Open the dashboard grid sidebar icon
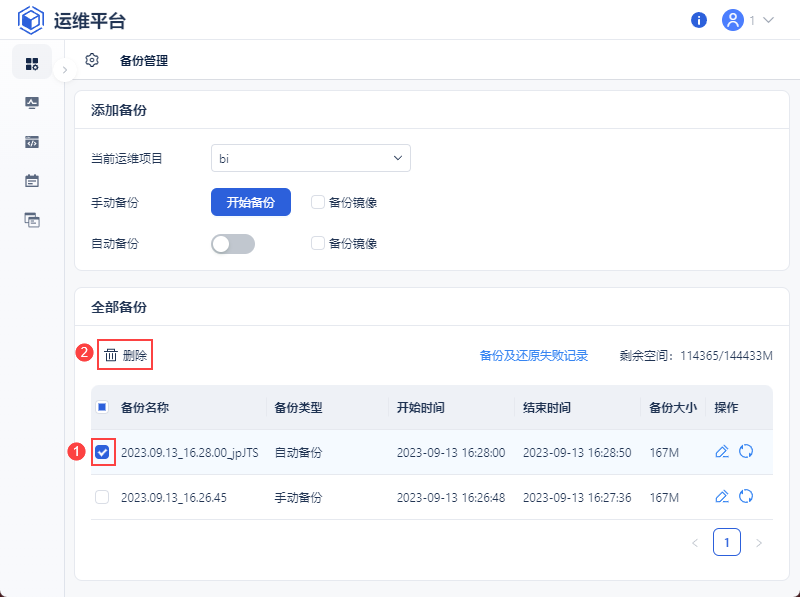 [32, 64]
